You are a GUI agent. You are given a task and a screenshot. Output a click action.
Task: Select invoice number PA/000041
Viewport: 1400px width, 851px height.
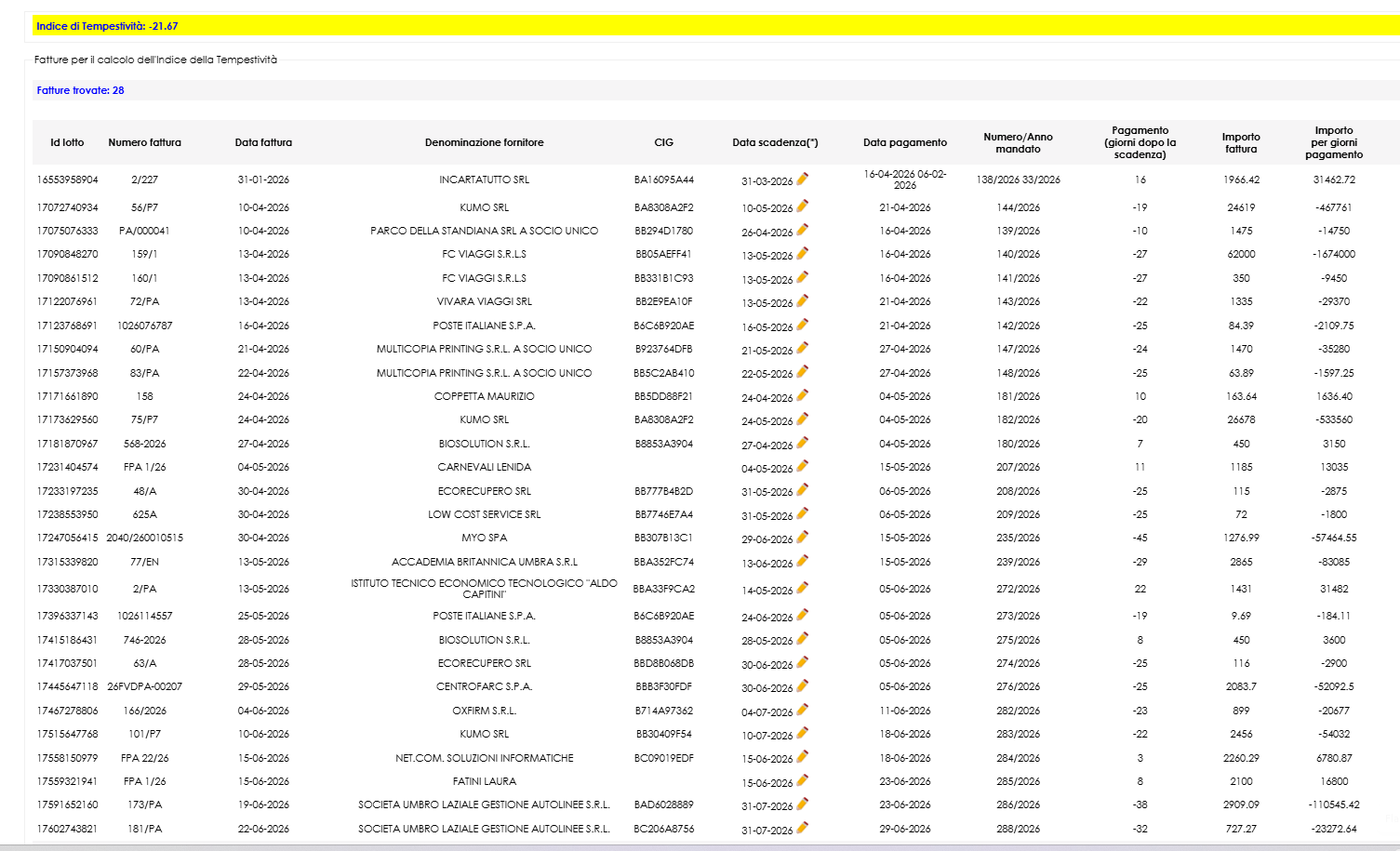point(144,231)
